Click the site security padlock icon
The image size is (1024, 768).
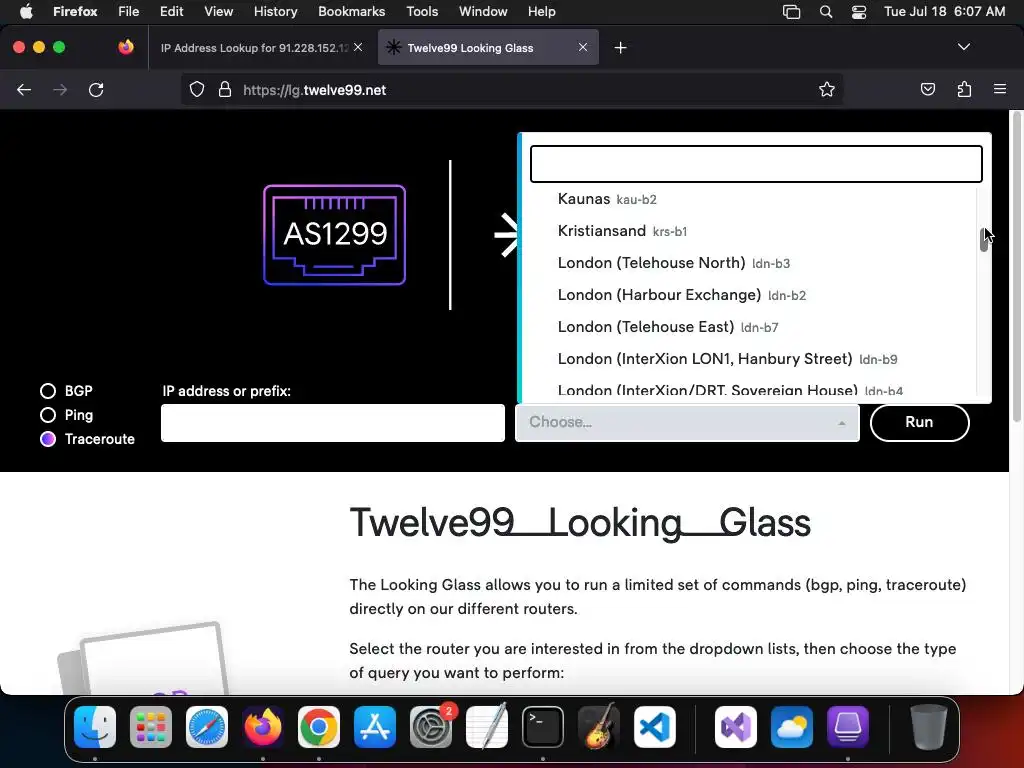[x=225, y=89]
